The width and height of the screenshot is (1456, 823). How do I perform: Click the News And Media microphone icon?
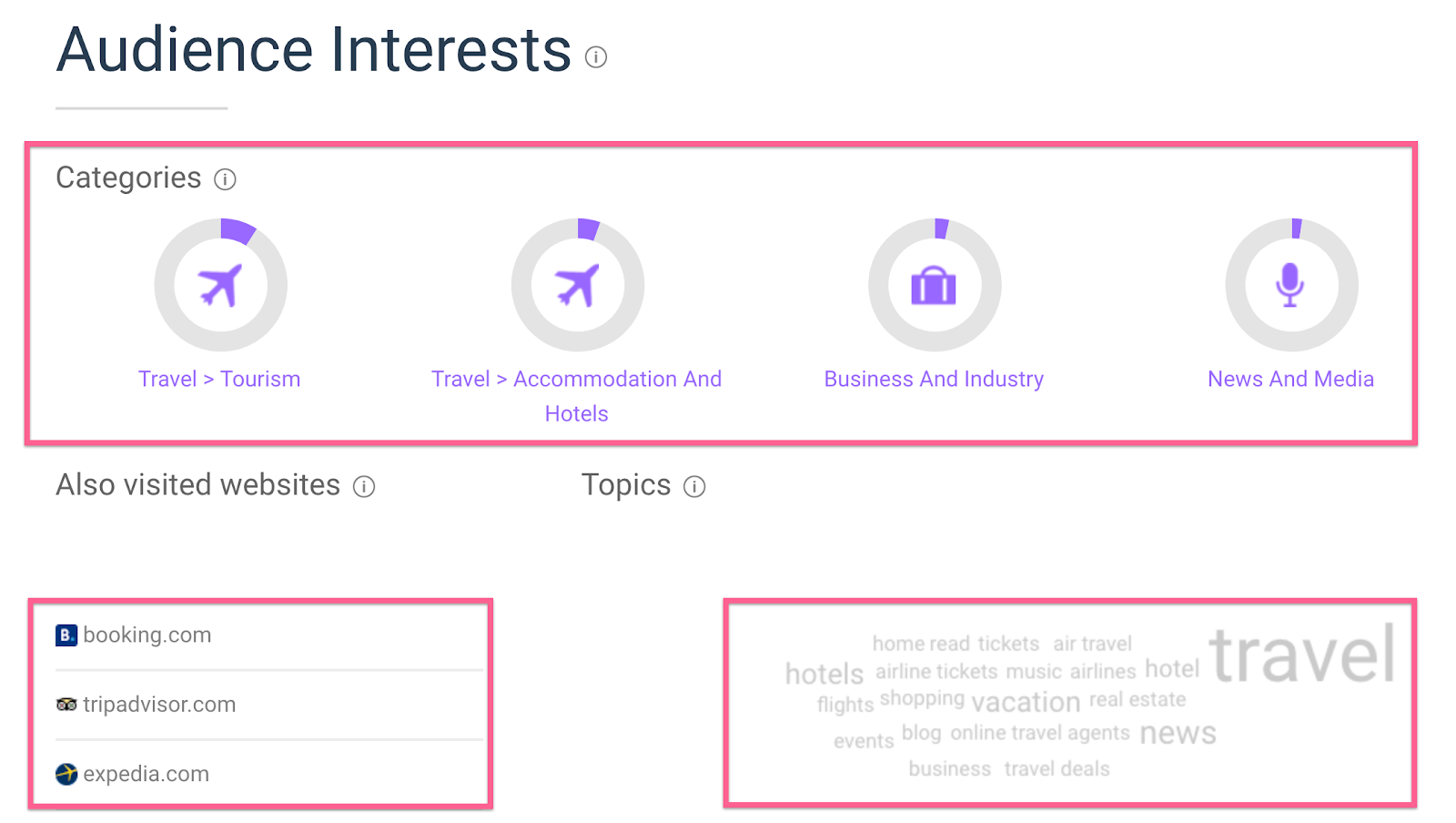click(1290, 285)
